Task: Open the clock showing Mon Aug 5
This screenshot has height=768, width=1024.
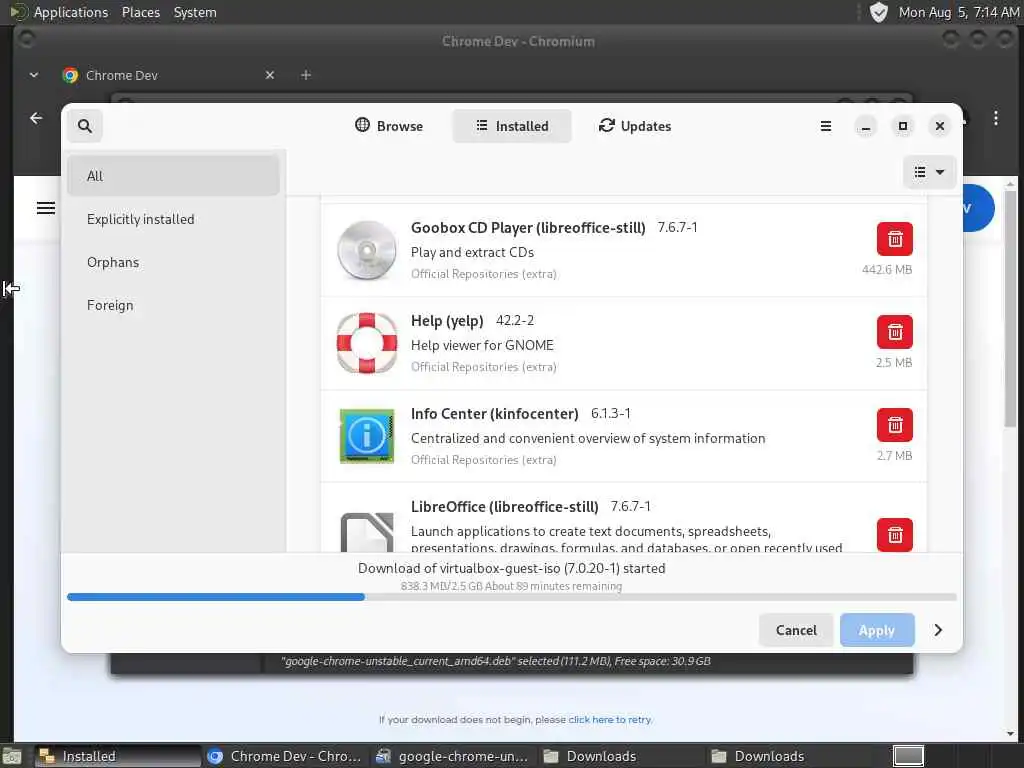Action: point(958,12)
